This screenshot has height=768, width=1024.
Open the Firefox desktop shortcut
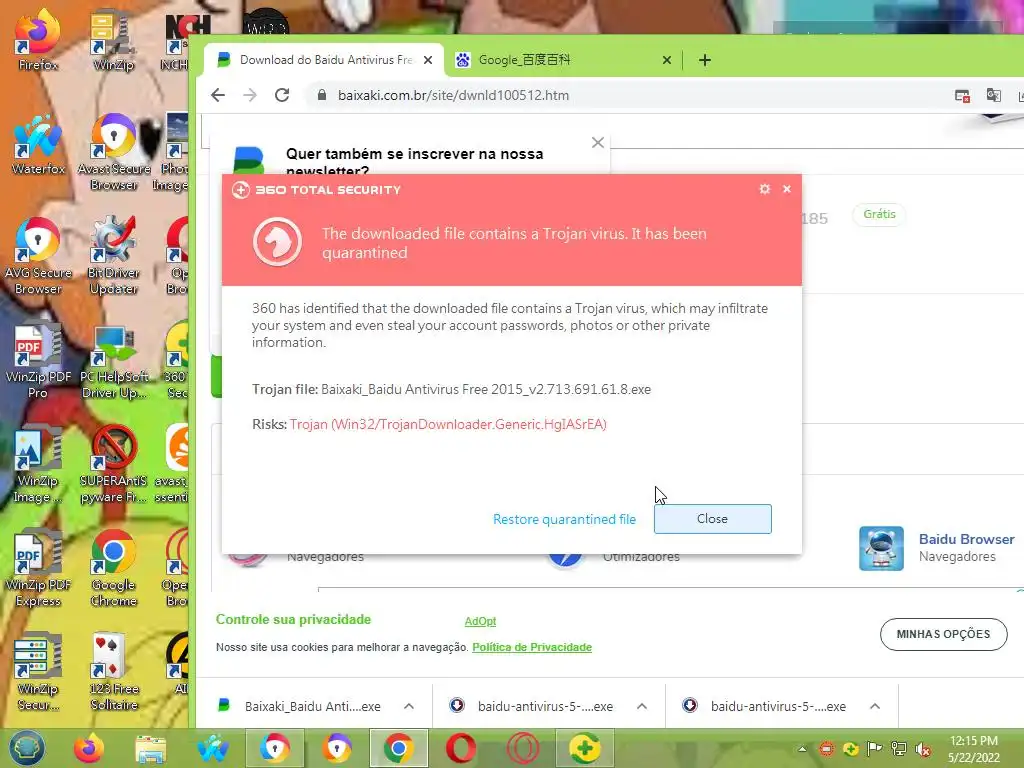[38, 40]
